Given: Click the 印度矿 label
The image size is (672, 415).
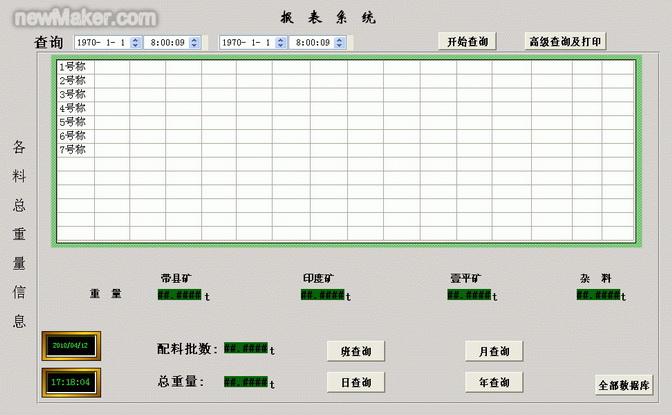Looking at the screenshot, I should (x=318, y=279).
